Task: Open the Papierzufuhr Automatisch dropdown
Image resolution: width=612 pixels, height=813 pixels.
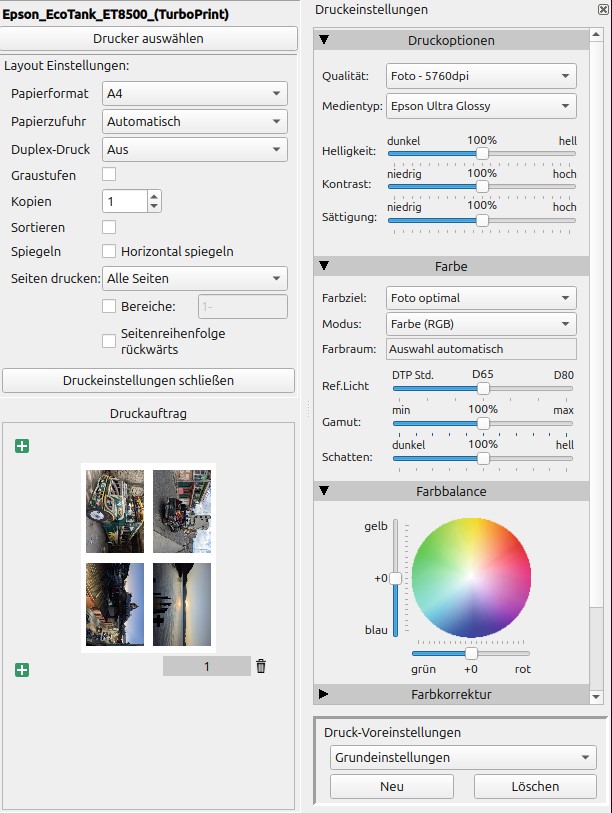Action: 194,121
